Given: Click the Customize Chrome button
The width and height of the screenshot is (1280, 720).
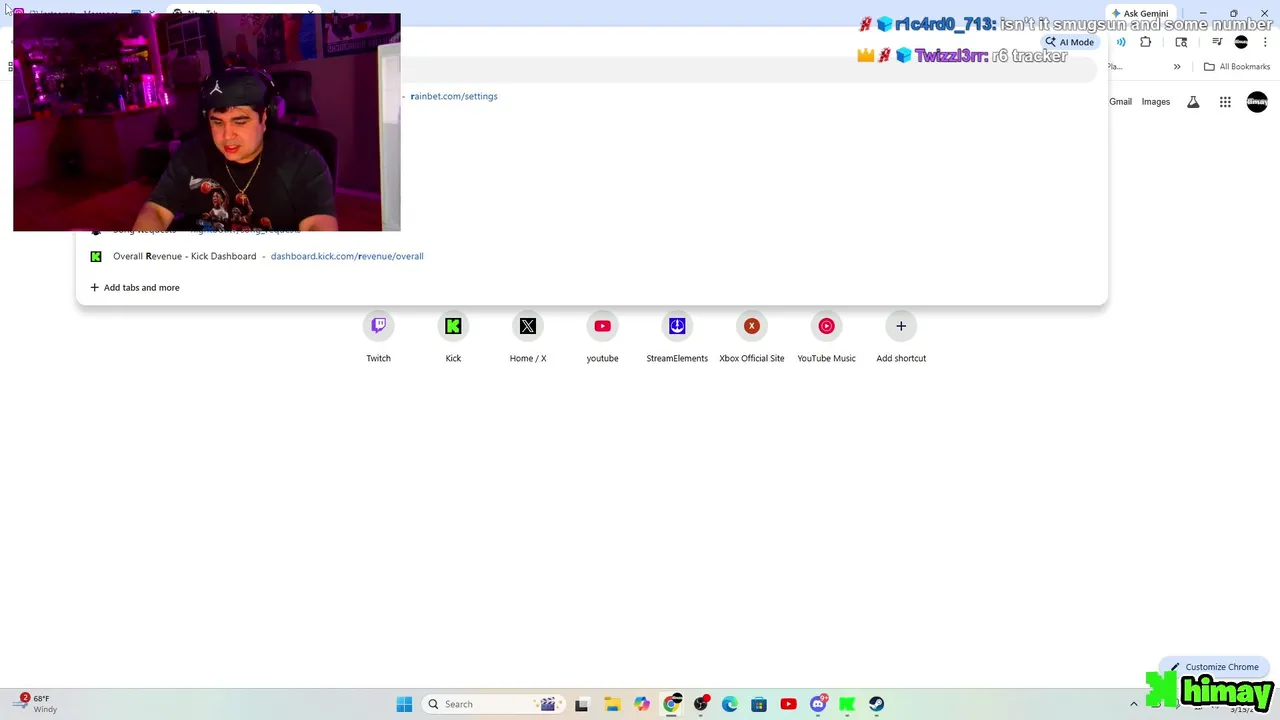Looking at the screenshot, I should (1214, 667).
